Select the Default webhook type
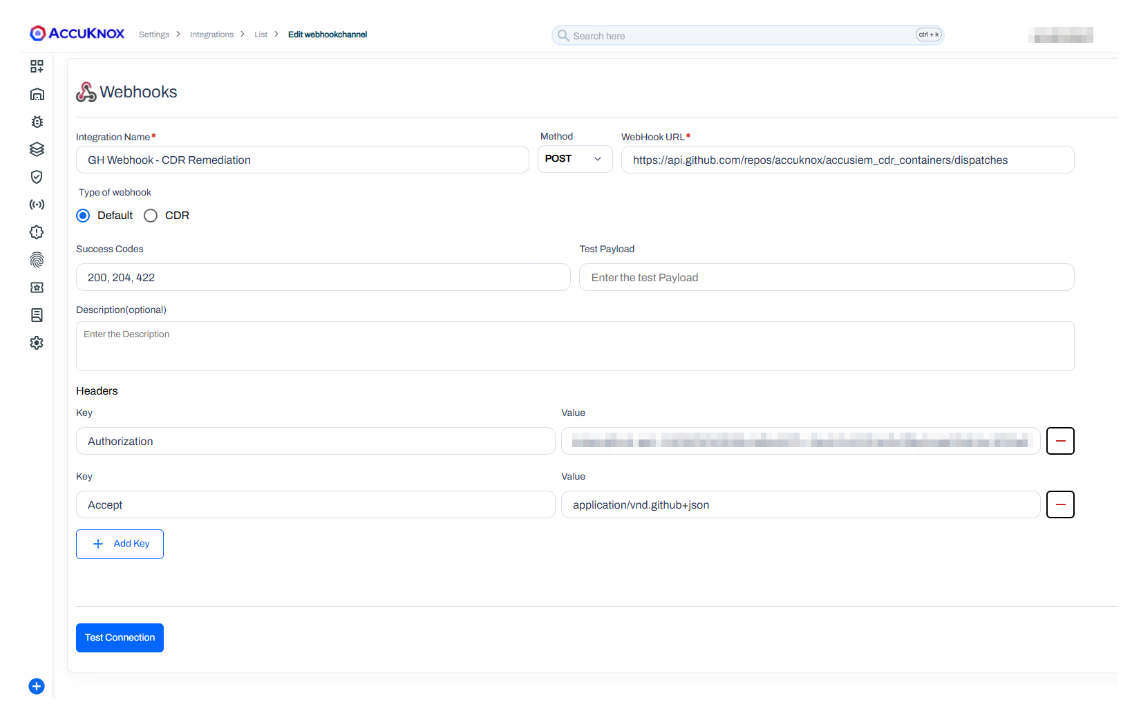The width and height of the screenshot is (1137, 718). click(83, 215)
